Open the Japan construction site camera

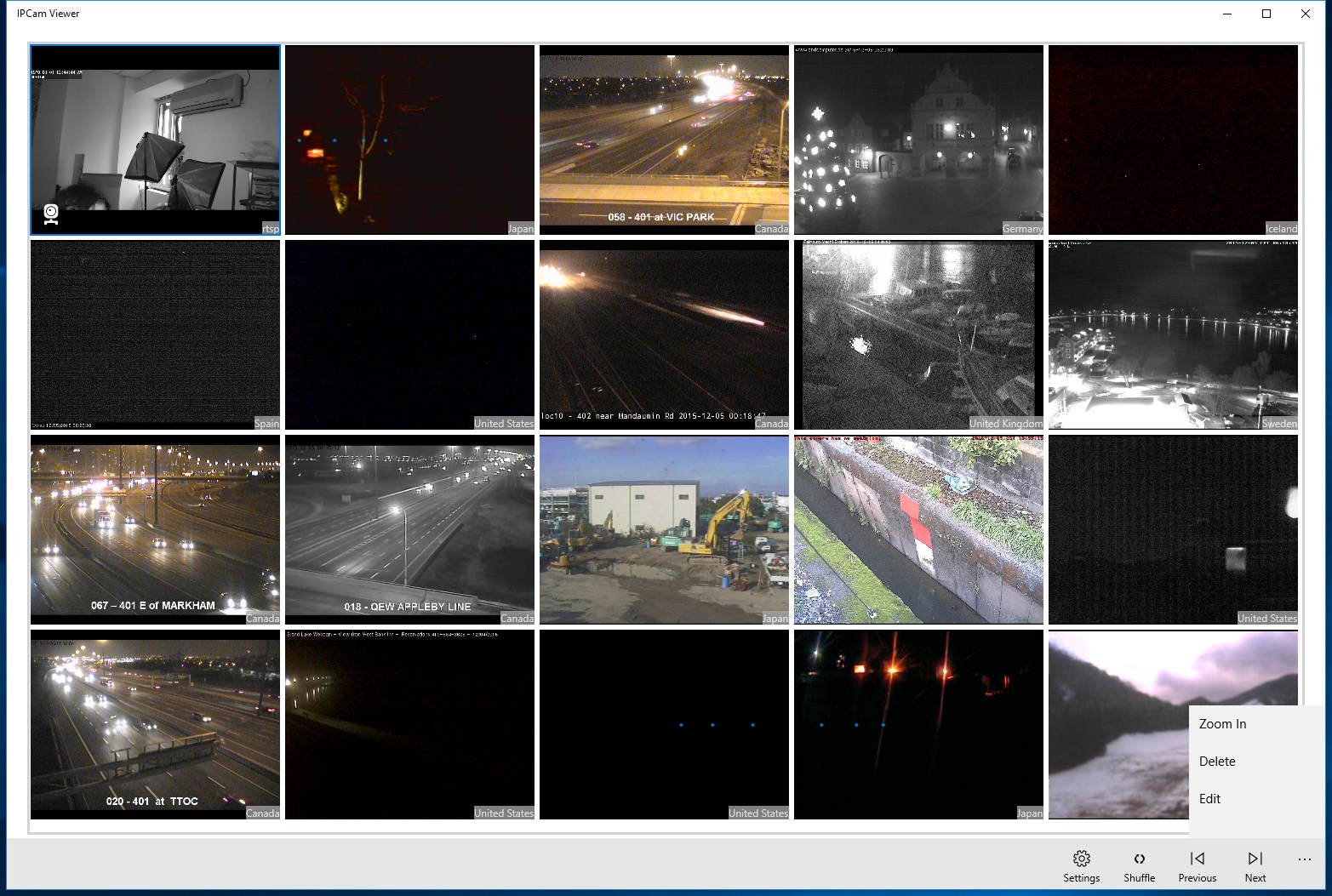tap(664, 529)
